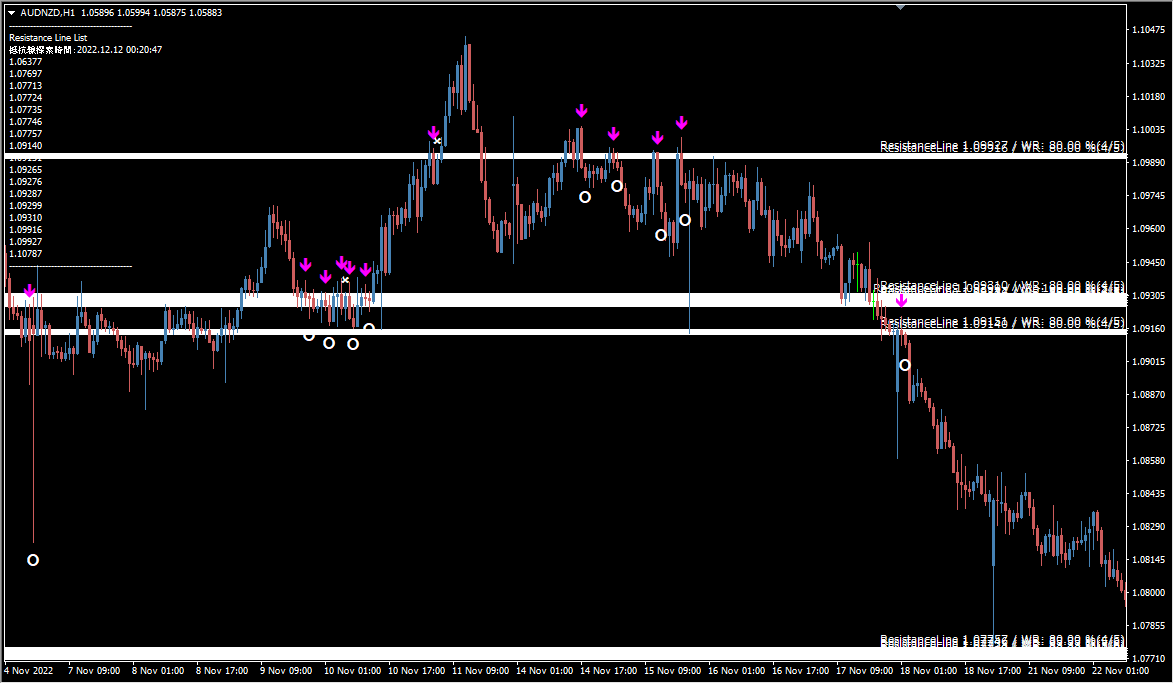Click the grey chart shift triangle at top

[x=900, y=7]
